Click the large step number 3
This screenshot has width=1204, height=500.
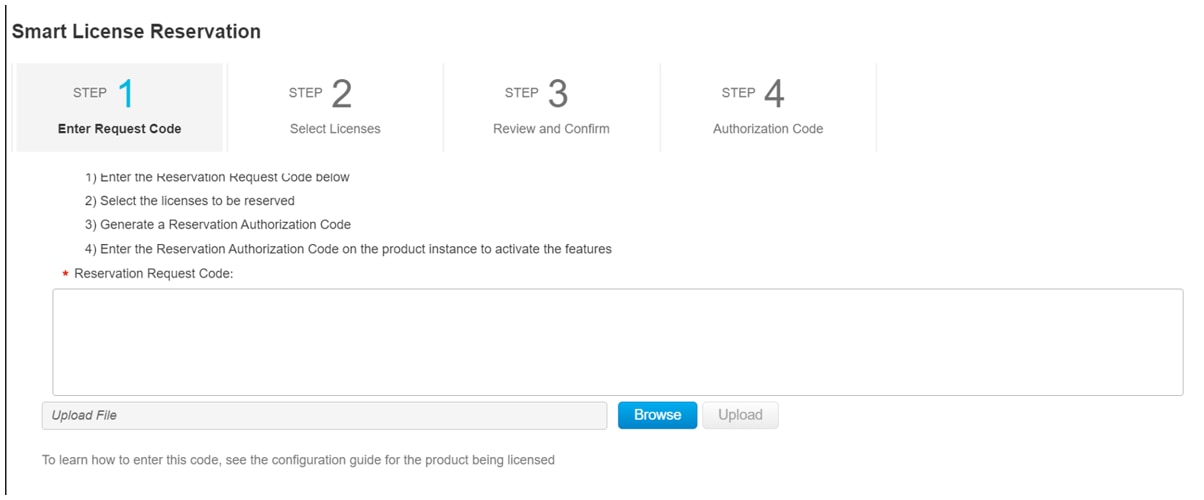(x=558, y=93)
